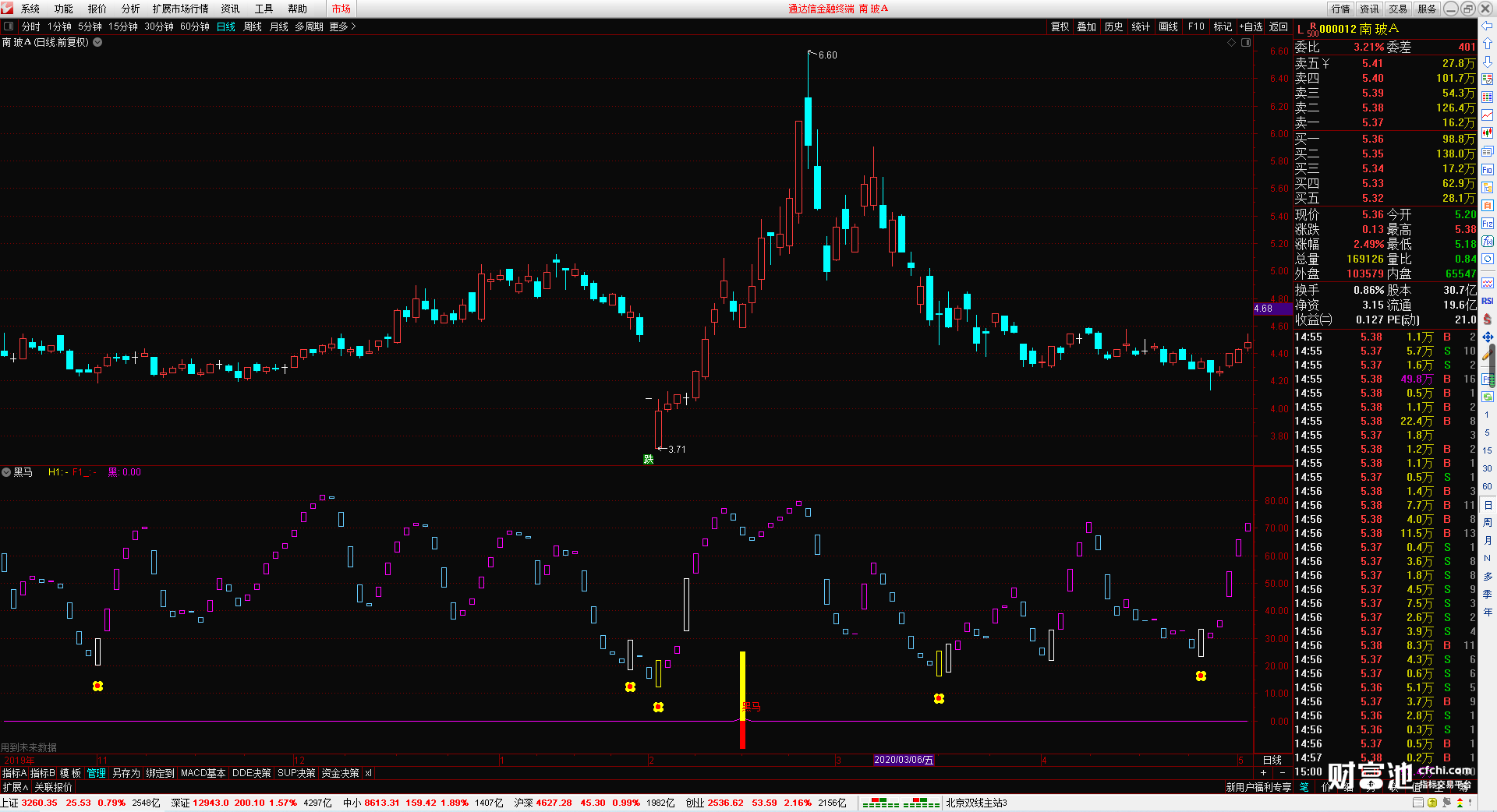
Task: Click the diamond icon at chart top right
Action: click(x=1232, y=43)
